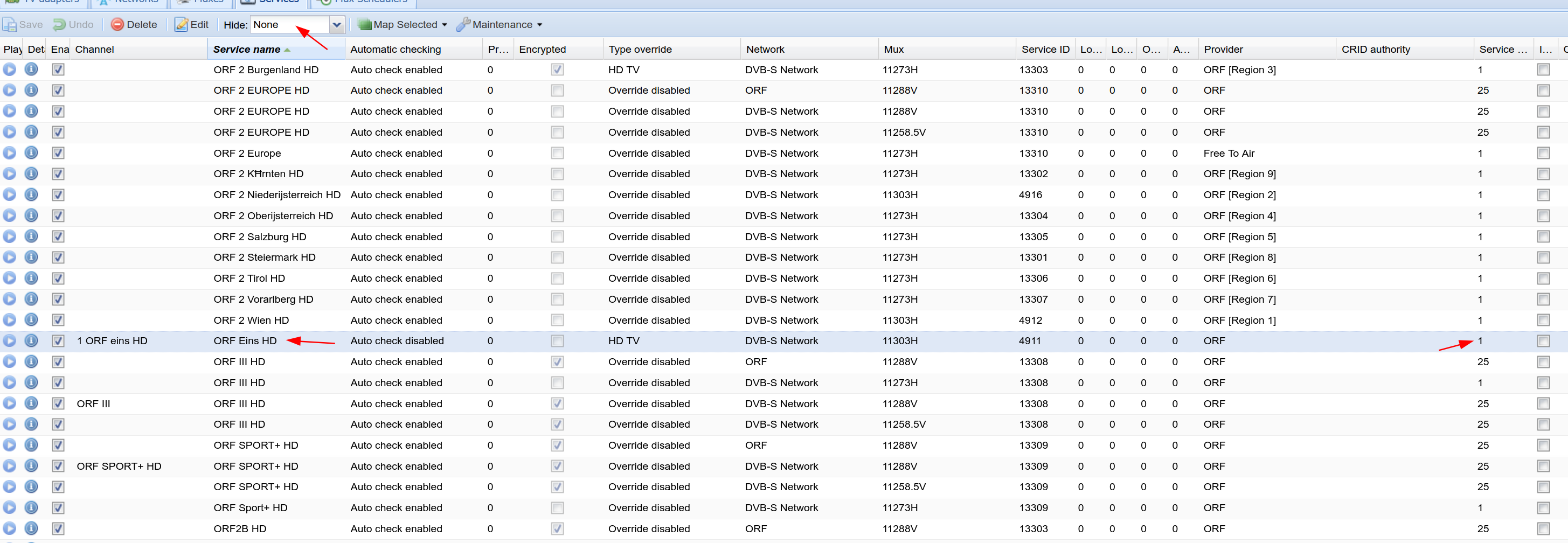
Task: Play the ORF2B HD service
Action: coord(9,528)
